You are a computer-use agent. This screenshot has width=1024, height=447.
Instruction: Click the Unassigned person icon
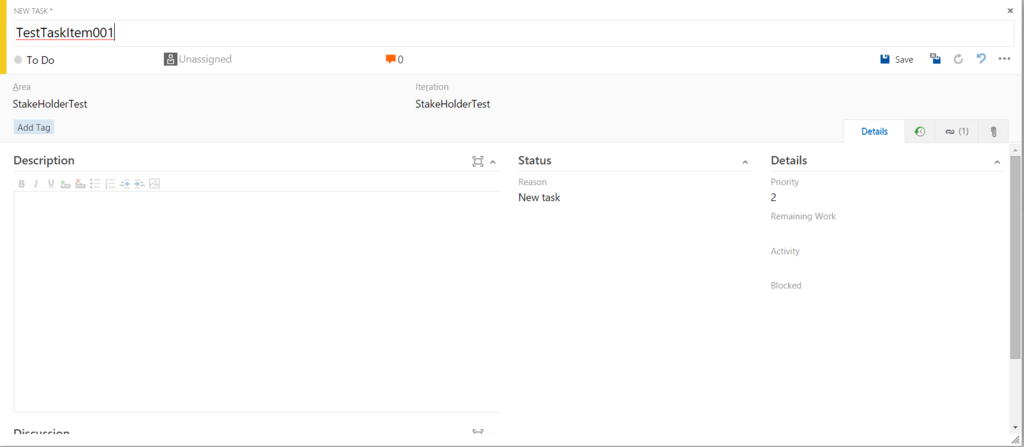pyautogui.click(x=170, y=59)
